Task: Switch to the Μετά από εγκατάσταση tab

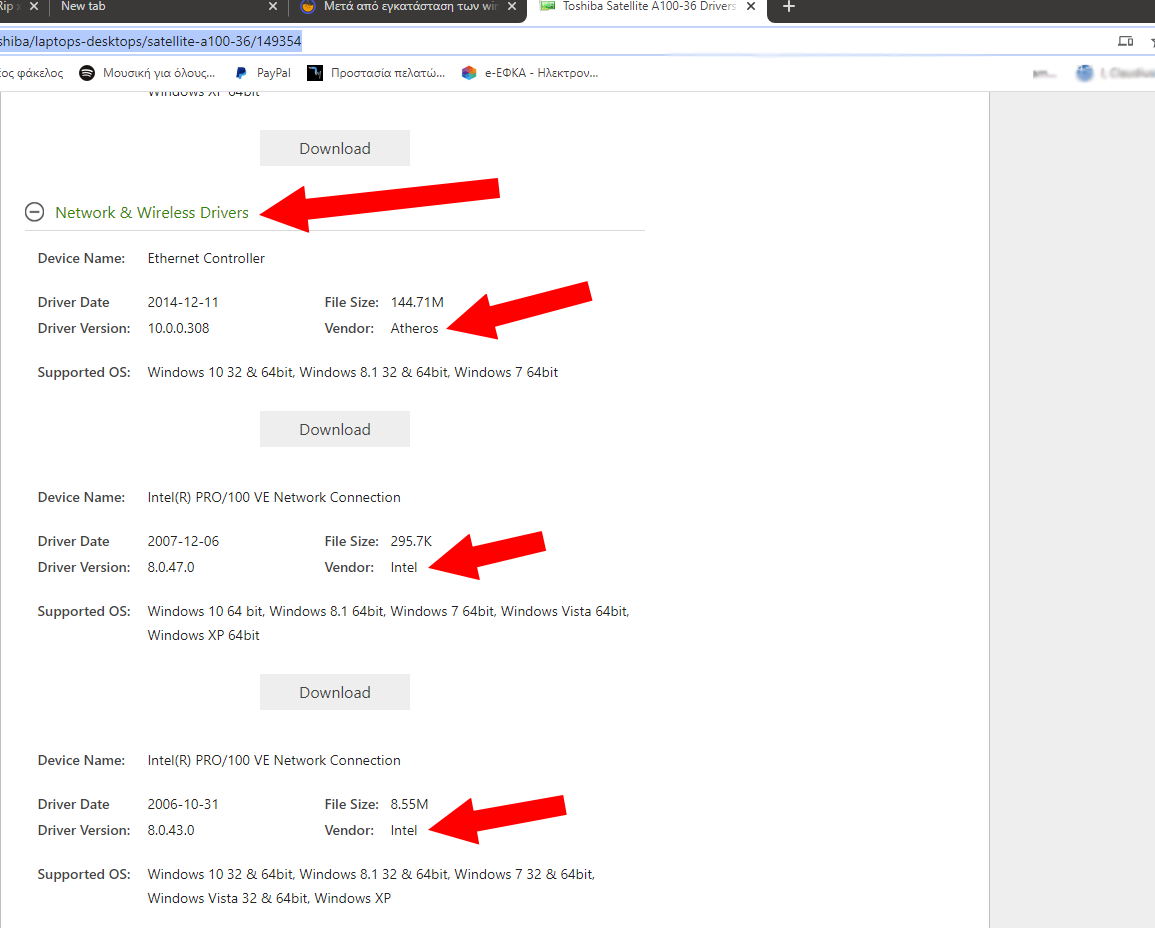Action: [x=411, y=6]
